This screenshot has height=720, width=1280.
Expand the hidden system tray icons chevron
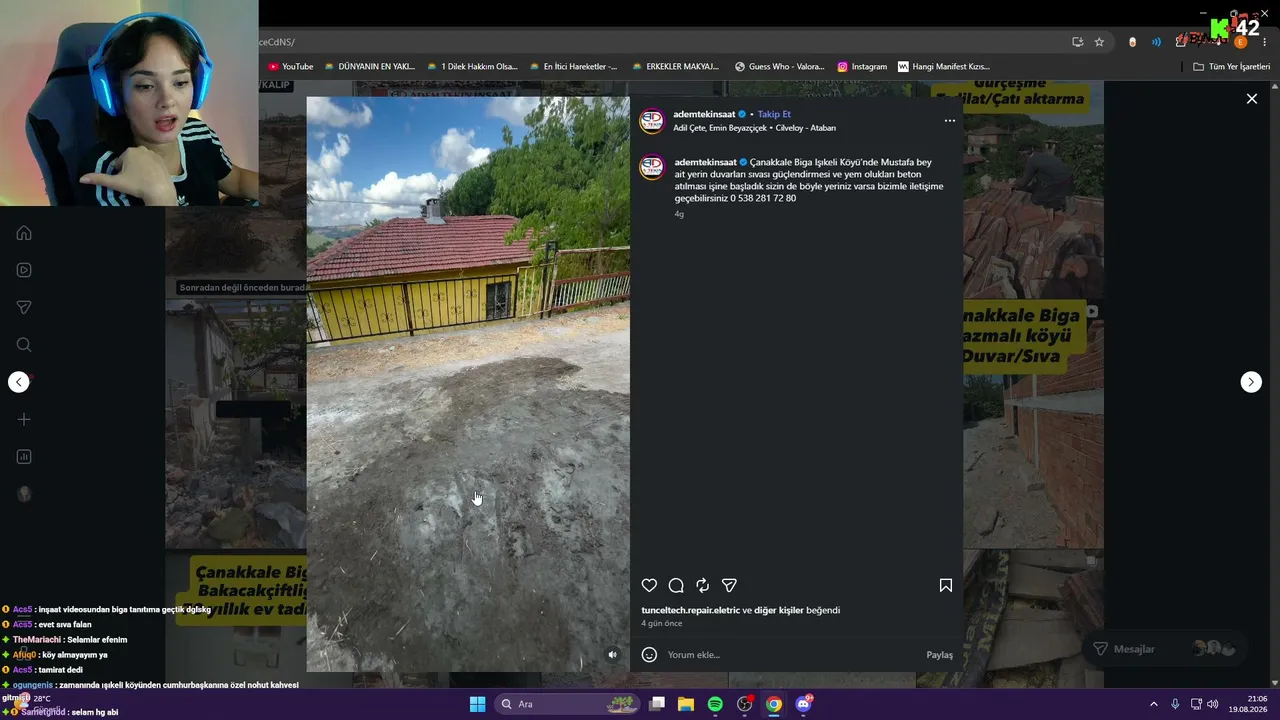pyautogui.click(x=1153, y=704)
